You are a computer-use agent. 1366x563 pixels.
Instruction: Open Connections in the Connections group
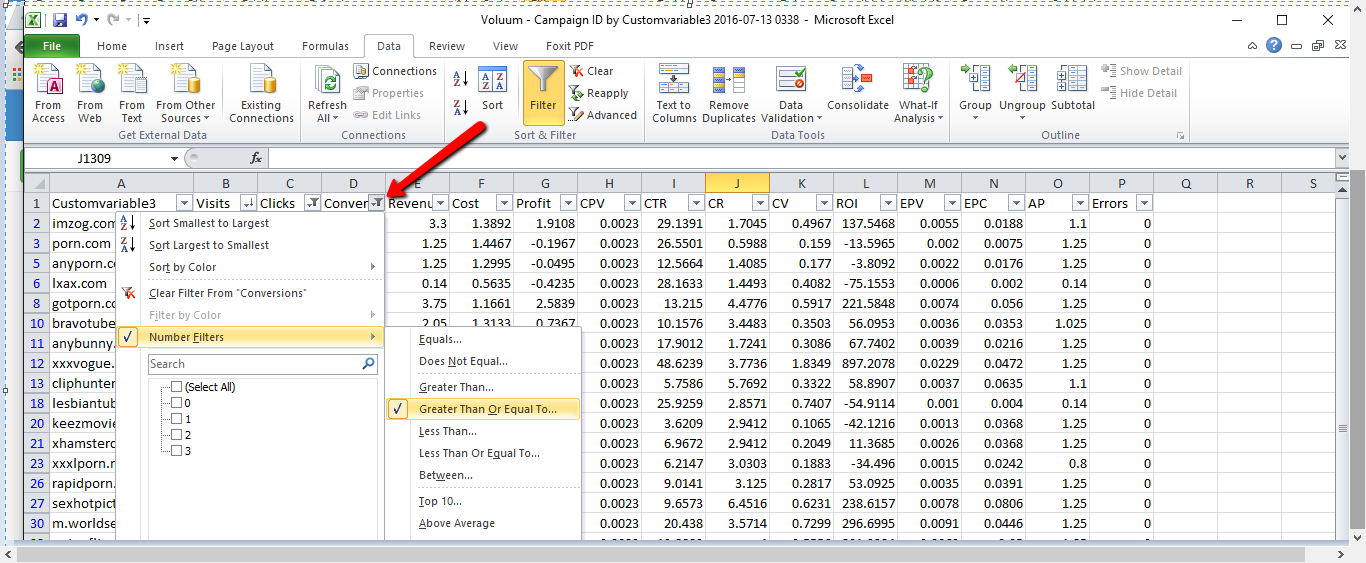(x=395, y=71)
